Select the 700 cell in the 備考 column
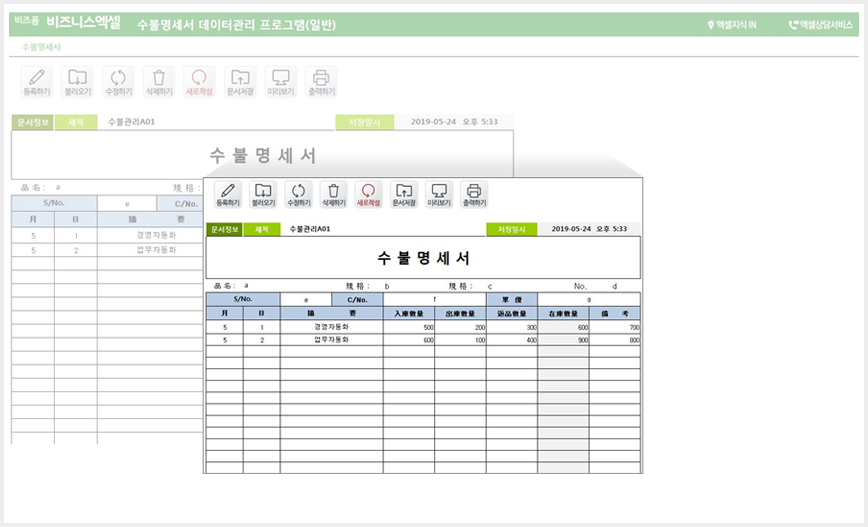868x527 pixels. tap(615, 327)
